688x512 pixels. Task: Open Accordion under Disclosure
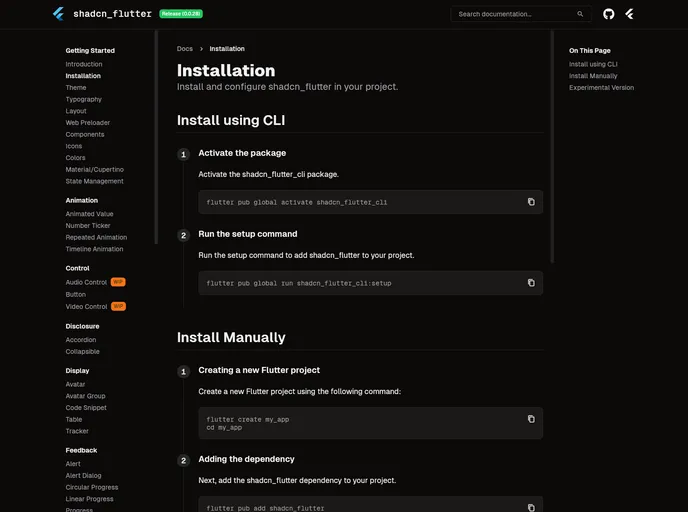point(81,340)
